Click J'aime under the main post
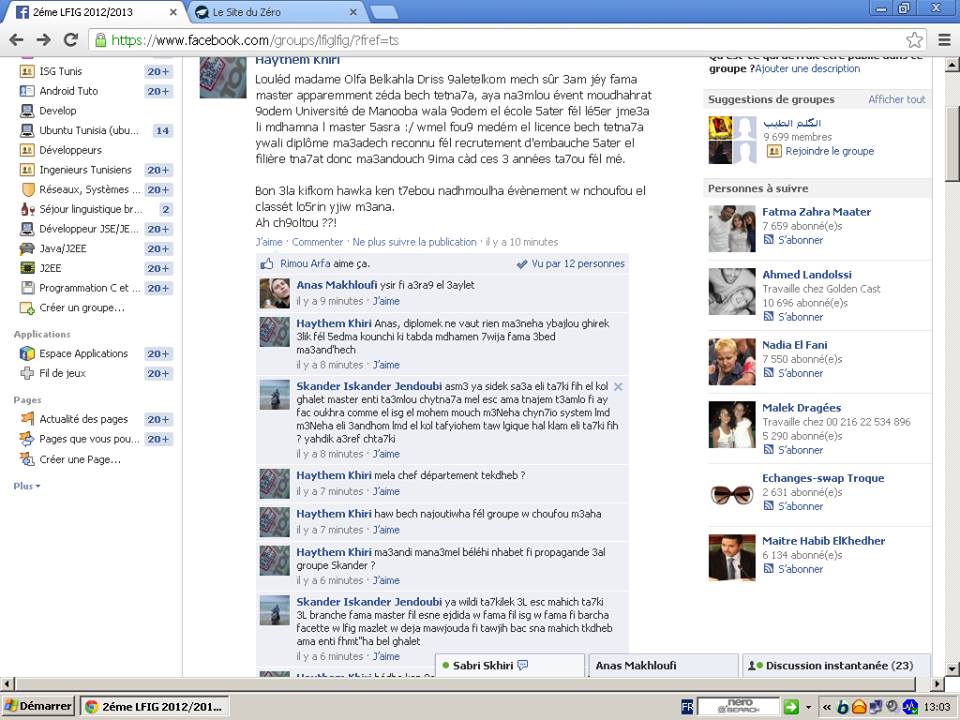This screenshot has width=960, height=720. pos(269,242)
